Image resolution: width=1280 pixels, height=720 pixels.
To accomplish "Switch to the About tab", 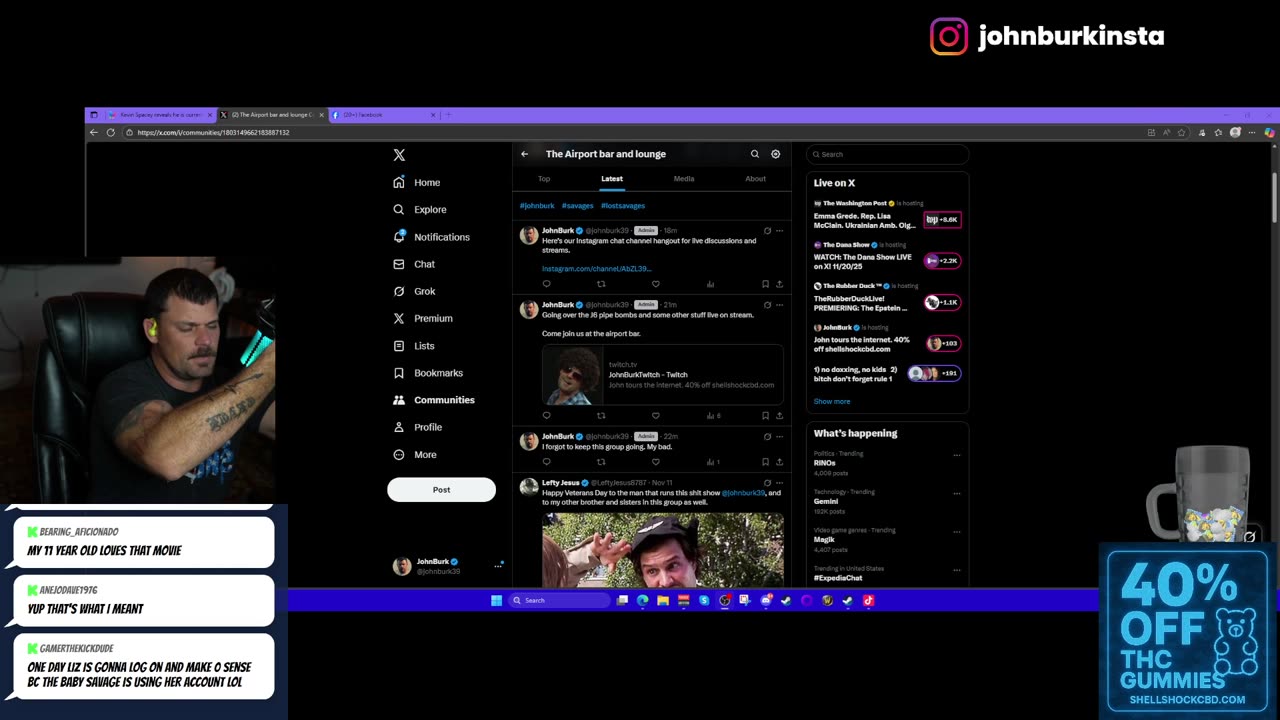I will [755, 179].
